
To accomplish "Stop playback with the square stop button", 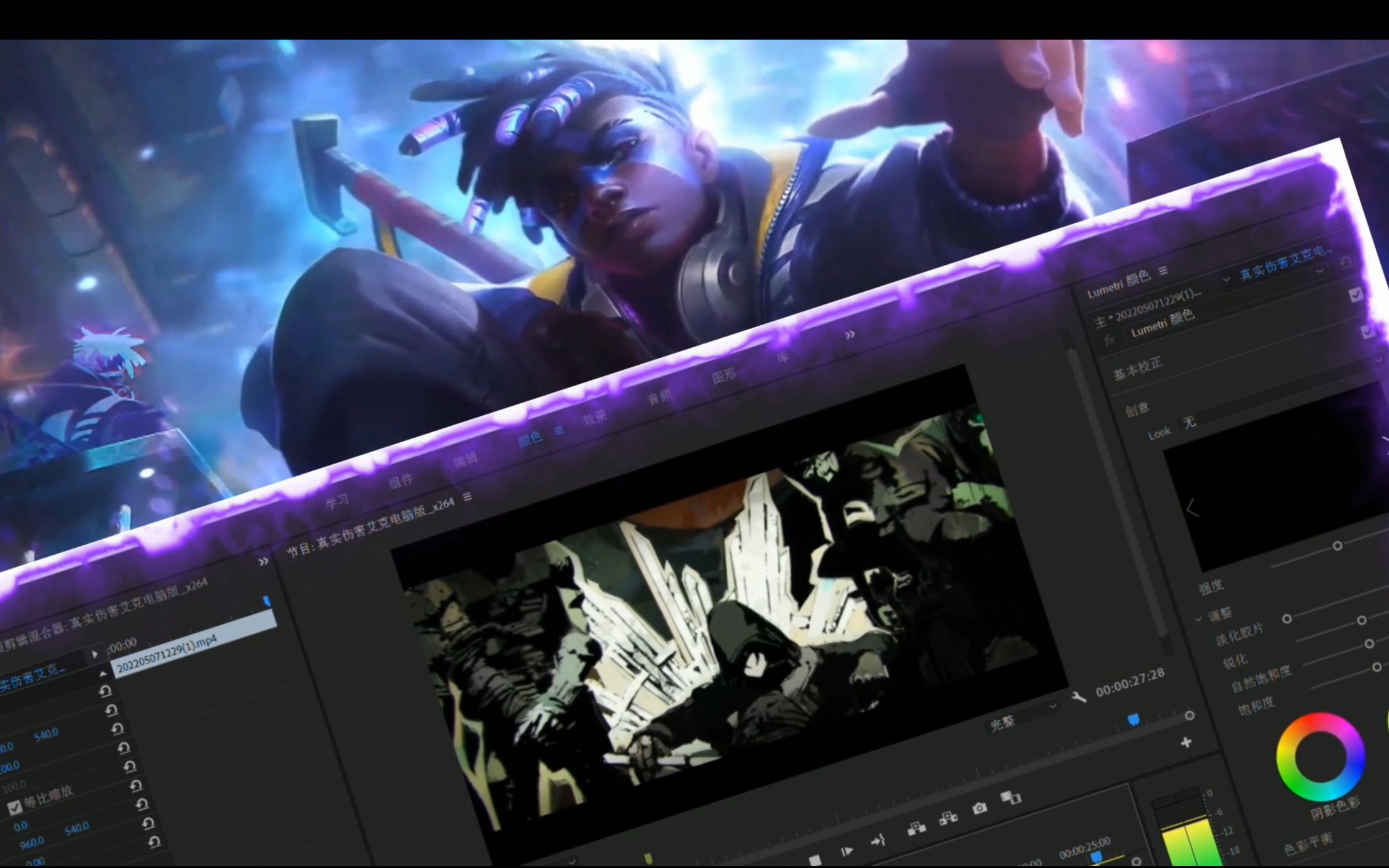I will (815, 860).
